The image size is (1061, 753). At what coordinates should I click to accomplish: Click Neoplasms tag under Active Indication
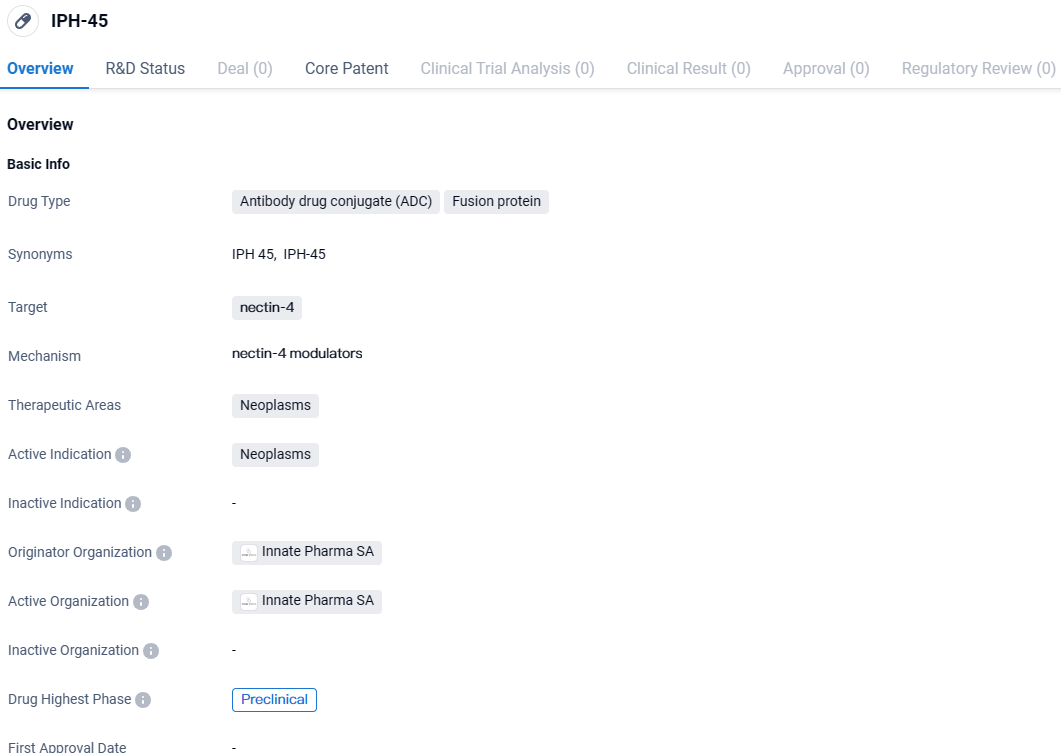pyautogui.click(x=275, y=455)
